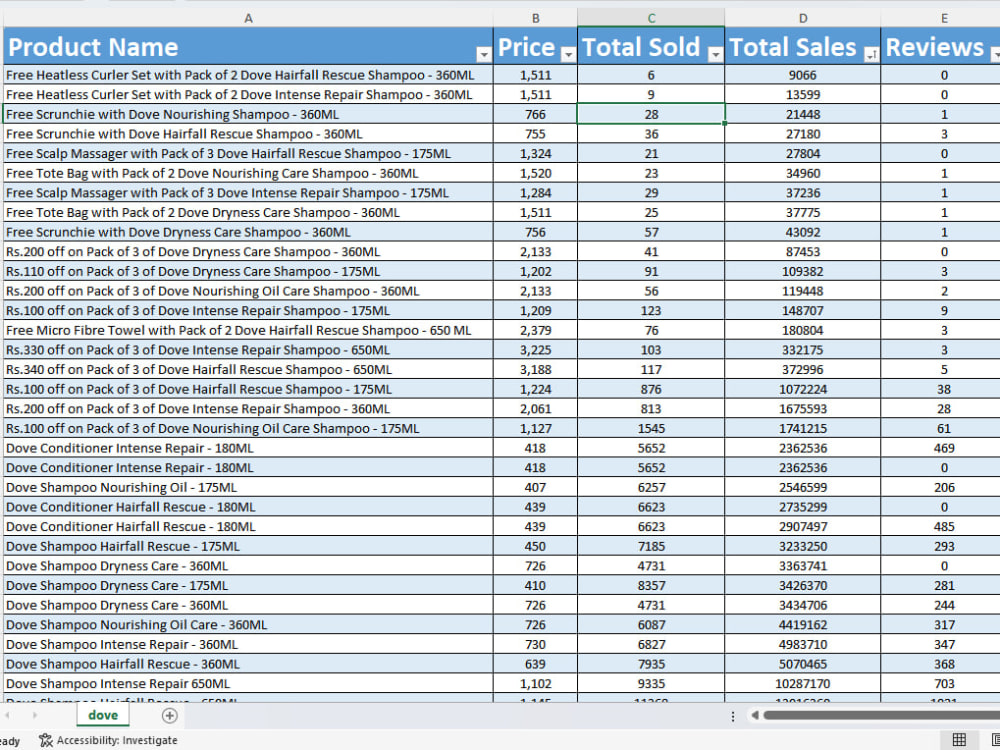Click the Total Sold header cell
This screenshot has height=750, width=1000.
pos(651,46)
